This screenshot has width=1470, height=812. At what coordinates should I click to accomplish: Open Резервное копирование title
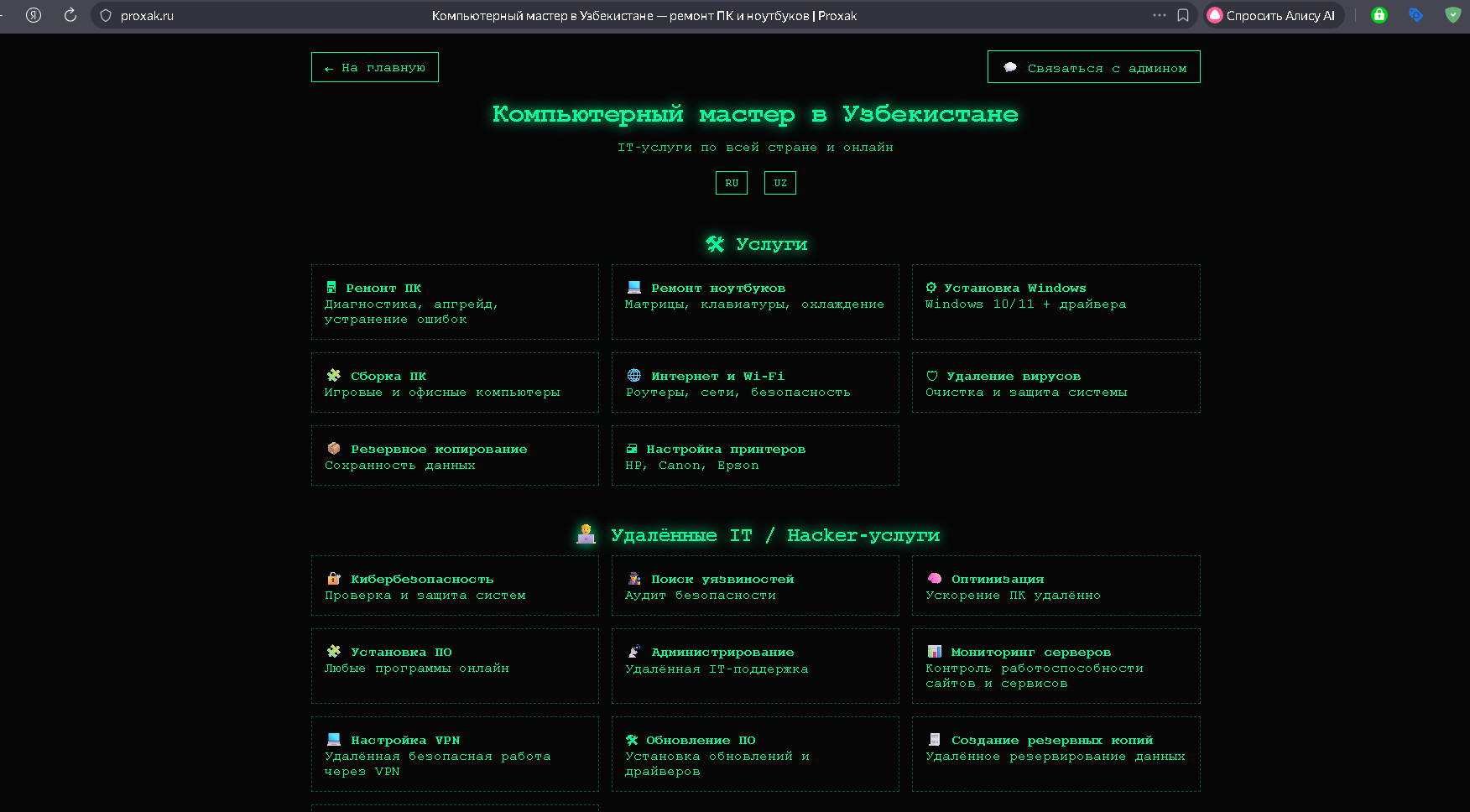[439, 449]
